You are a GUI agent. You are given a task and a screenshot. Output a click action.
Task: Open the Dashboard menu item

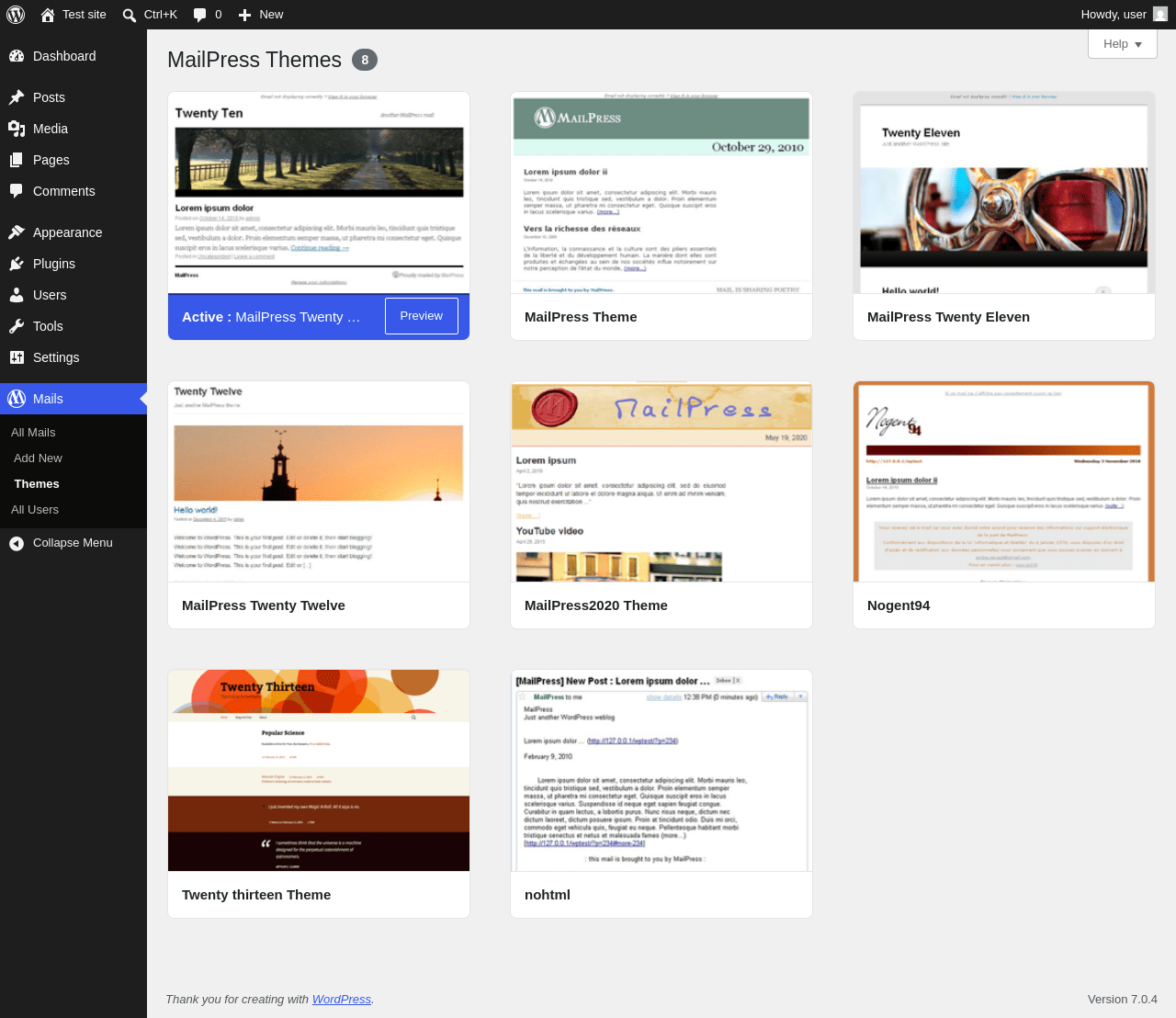(73, 56)
